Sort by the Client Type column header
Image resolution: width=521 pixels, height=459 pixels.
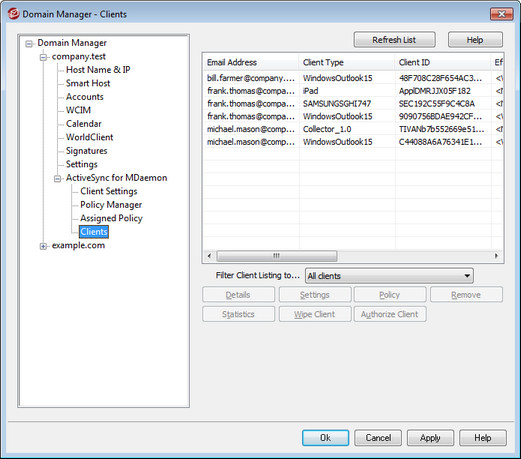[x=346, y=62]
